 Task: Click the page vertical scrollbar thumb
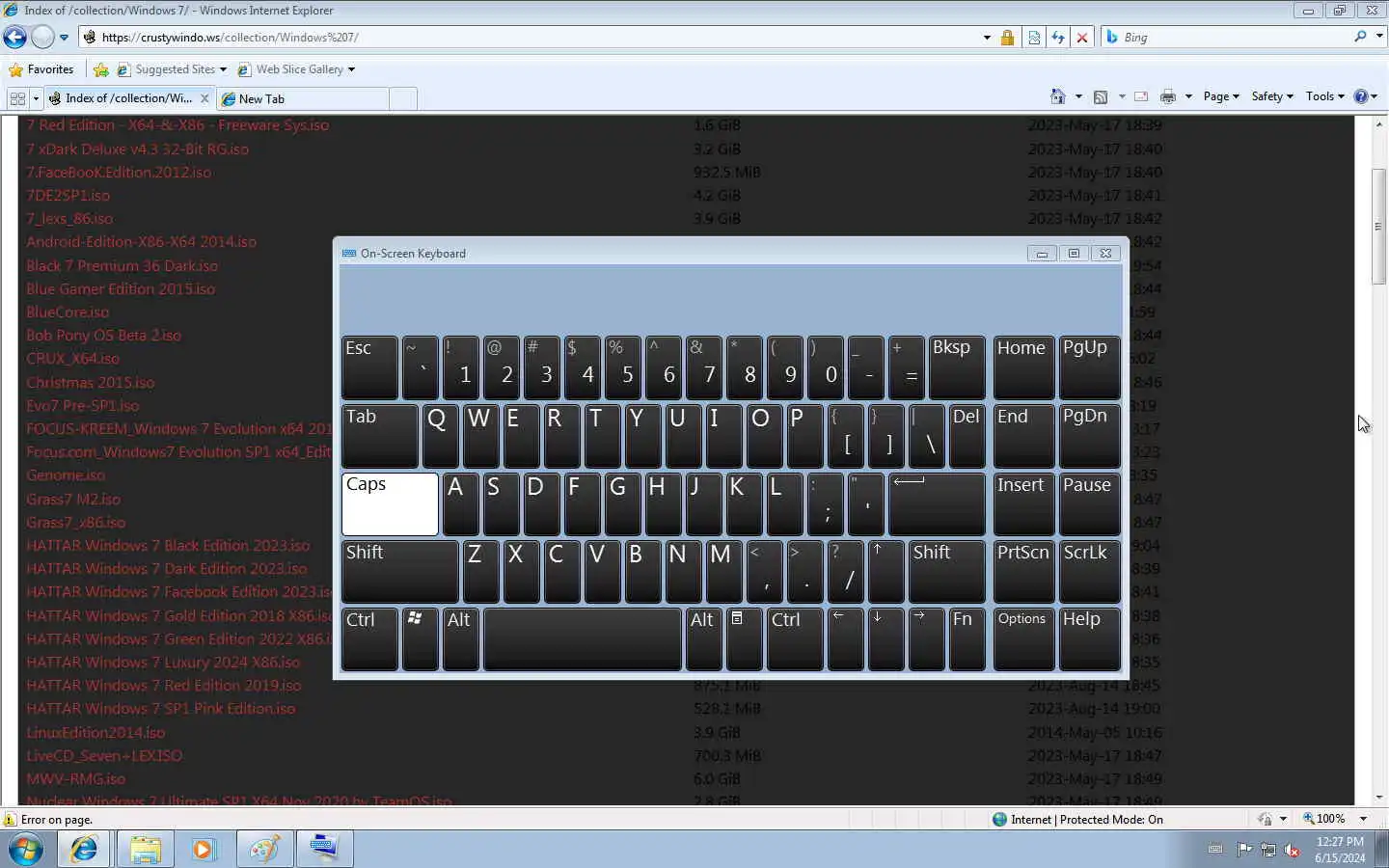click(x=1378, y=227)
